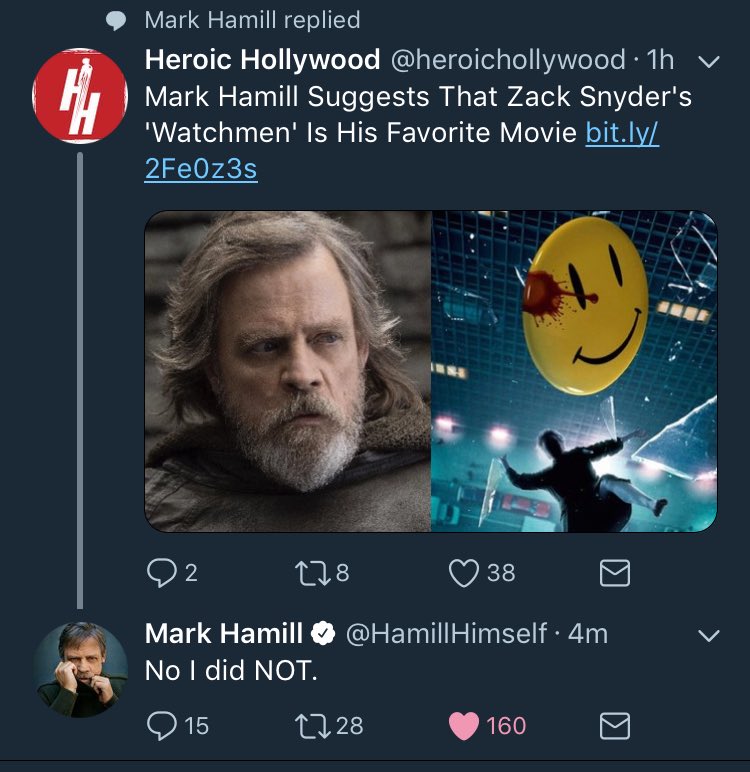The width and height of the screenshot is (750, 772).
Task: Tap the Heroic Hollywood display name
Action: click(x=262, y=60)
